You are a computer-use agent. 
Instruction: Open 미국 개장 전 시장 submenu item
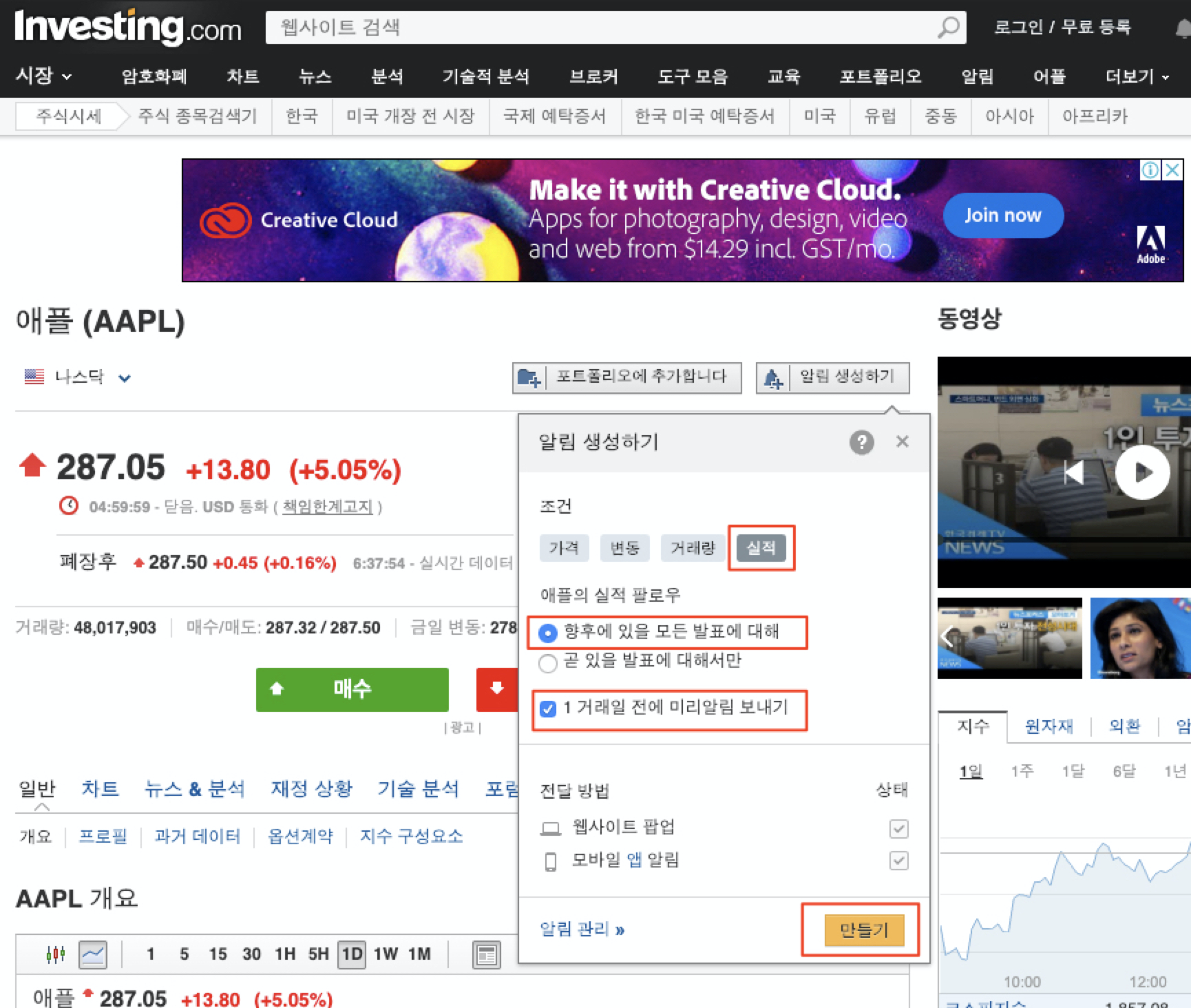coord(410,116)
